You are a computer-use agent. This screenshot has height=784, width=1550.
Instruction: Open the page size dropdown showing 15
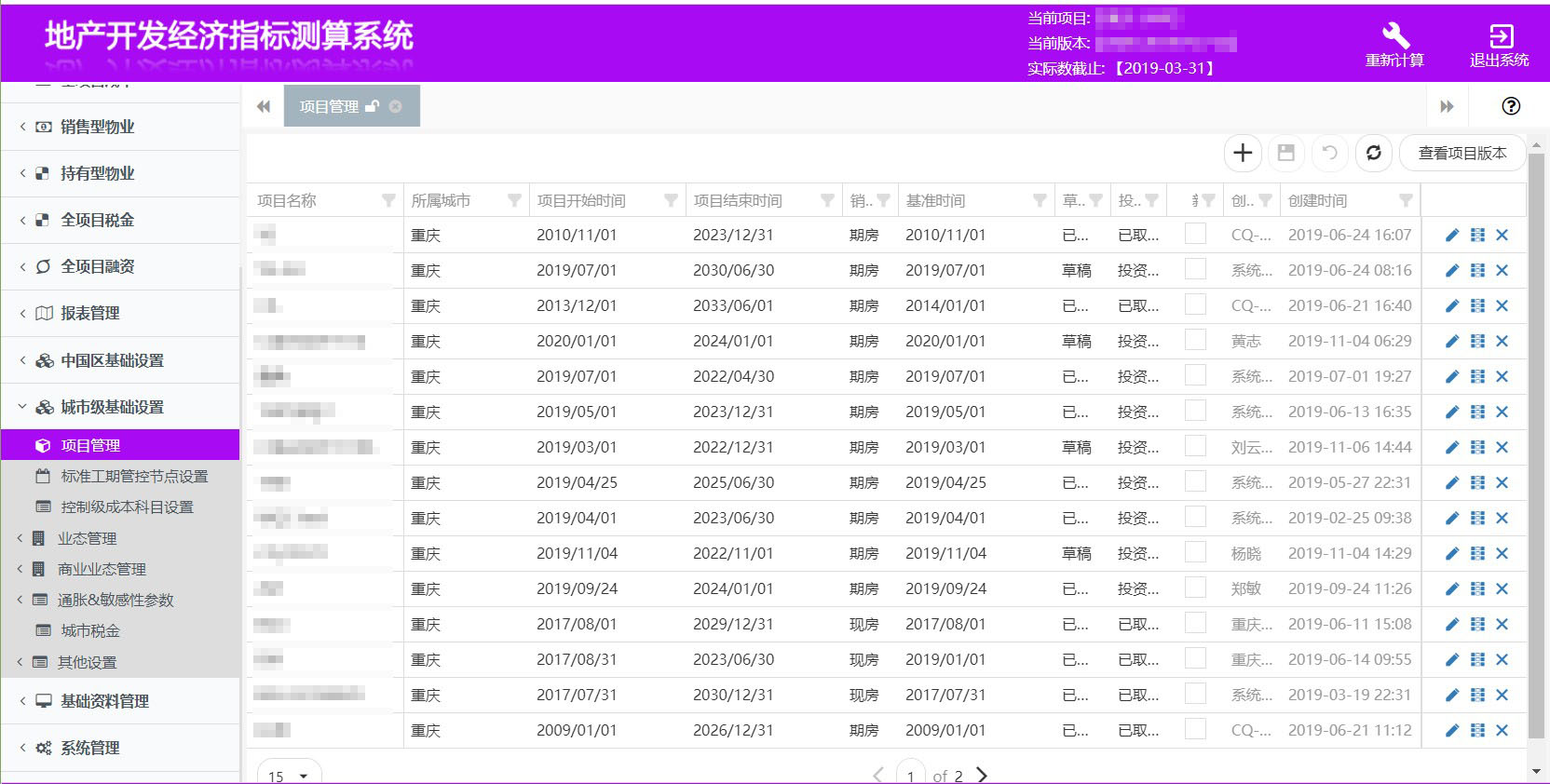pyautogui.click(x=289, y=775)
